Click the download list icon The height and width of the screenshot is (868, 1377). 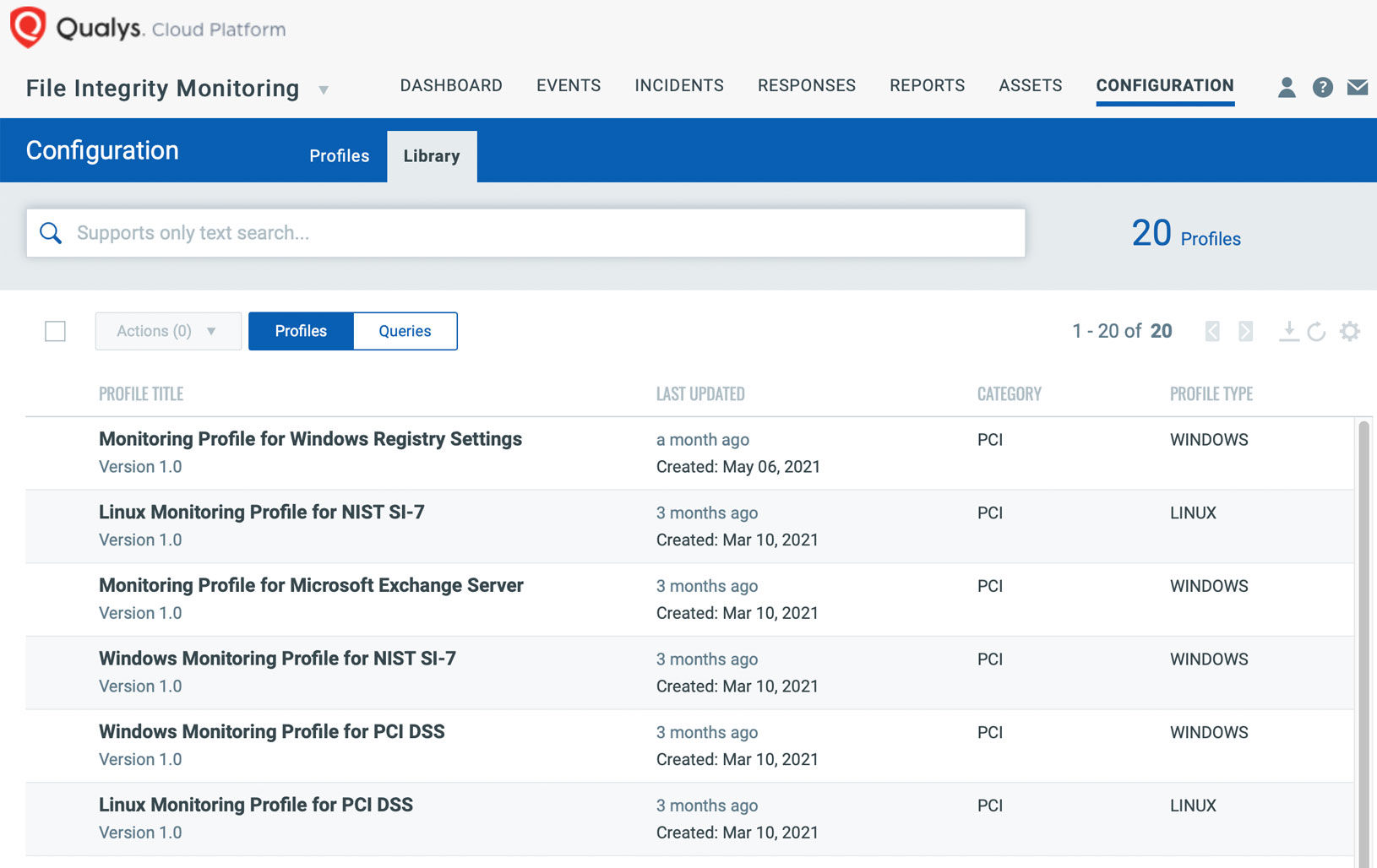tap(1288, 331)
